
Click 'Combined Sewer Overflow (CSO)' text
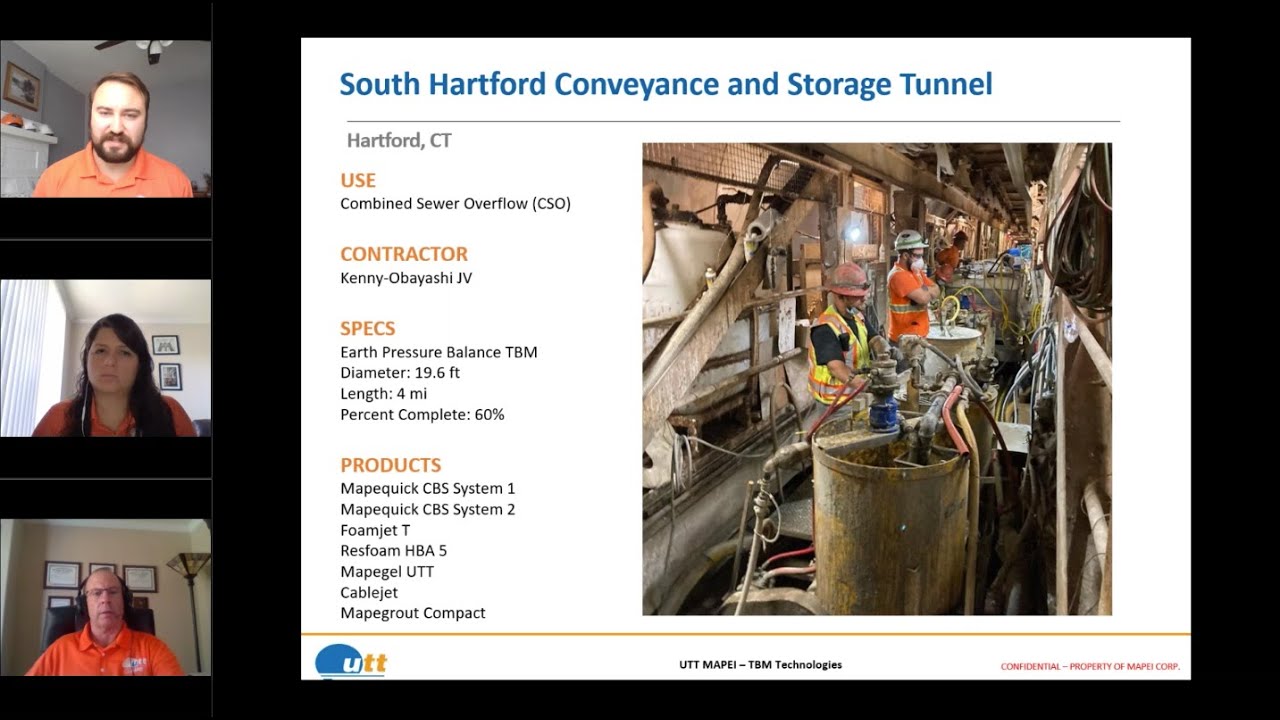[455, 204]
